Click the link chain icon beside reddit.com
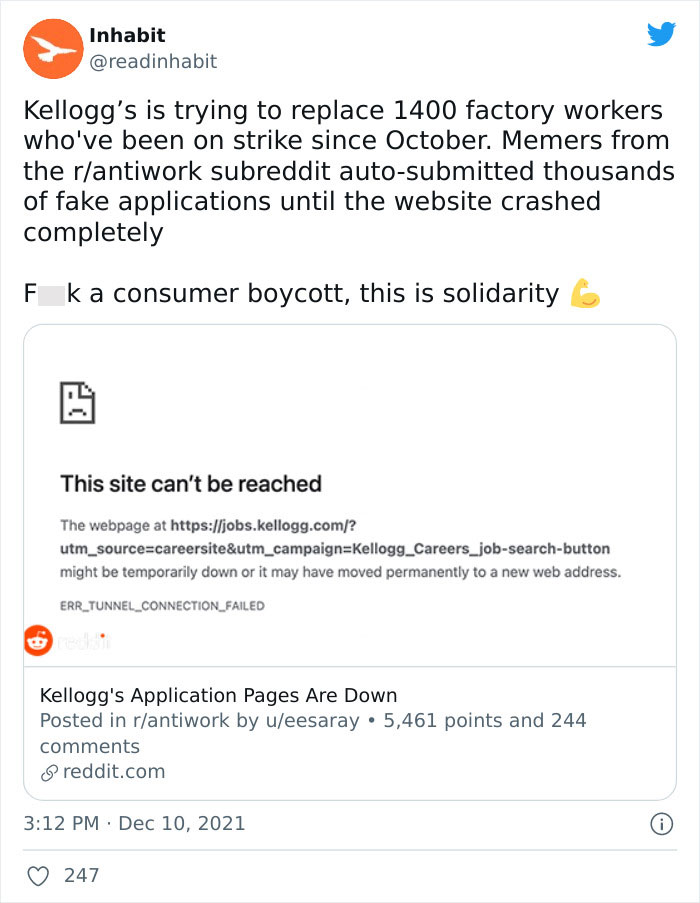The width and height of the screenshot is (700, 903). pyautogui.click(x=49, y=771)
